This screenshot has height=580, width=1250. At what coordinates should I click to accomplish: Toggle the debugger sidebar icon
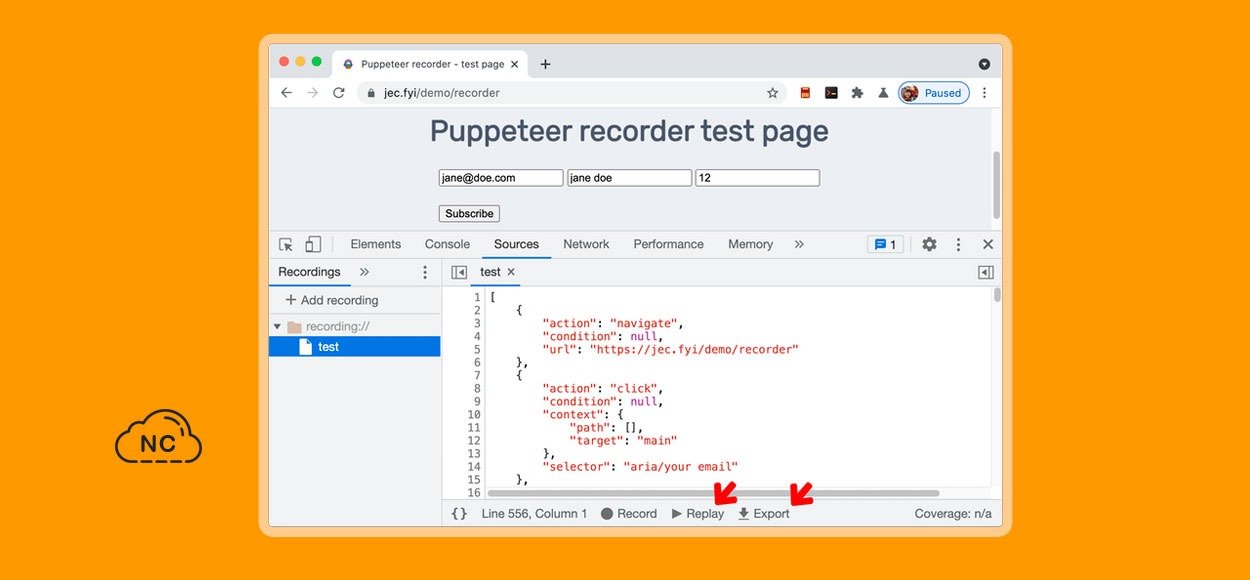[x=985, y=272]
